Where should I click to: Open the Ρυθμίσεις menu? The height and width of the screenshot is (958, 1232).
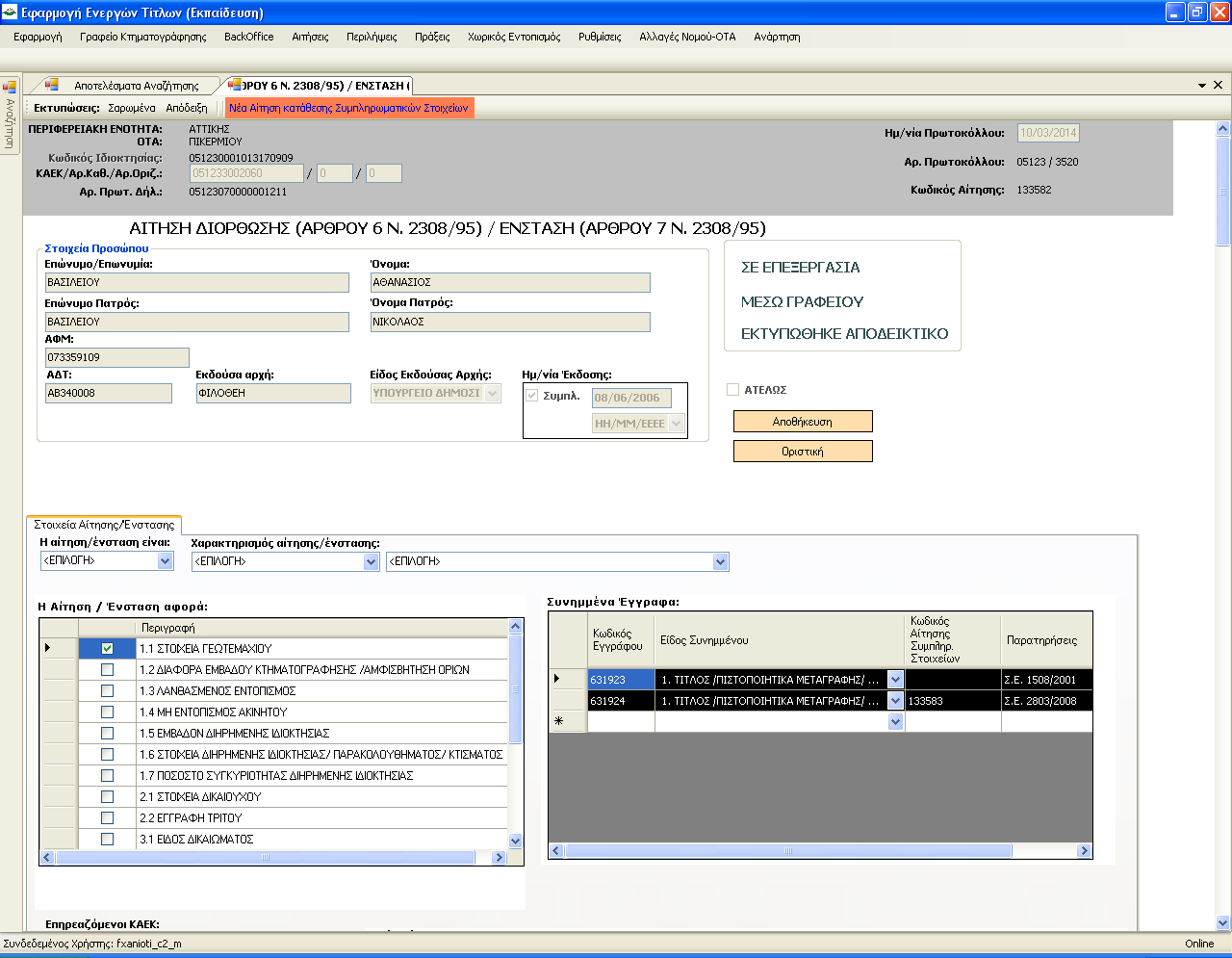(600, 37)
